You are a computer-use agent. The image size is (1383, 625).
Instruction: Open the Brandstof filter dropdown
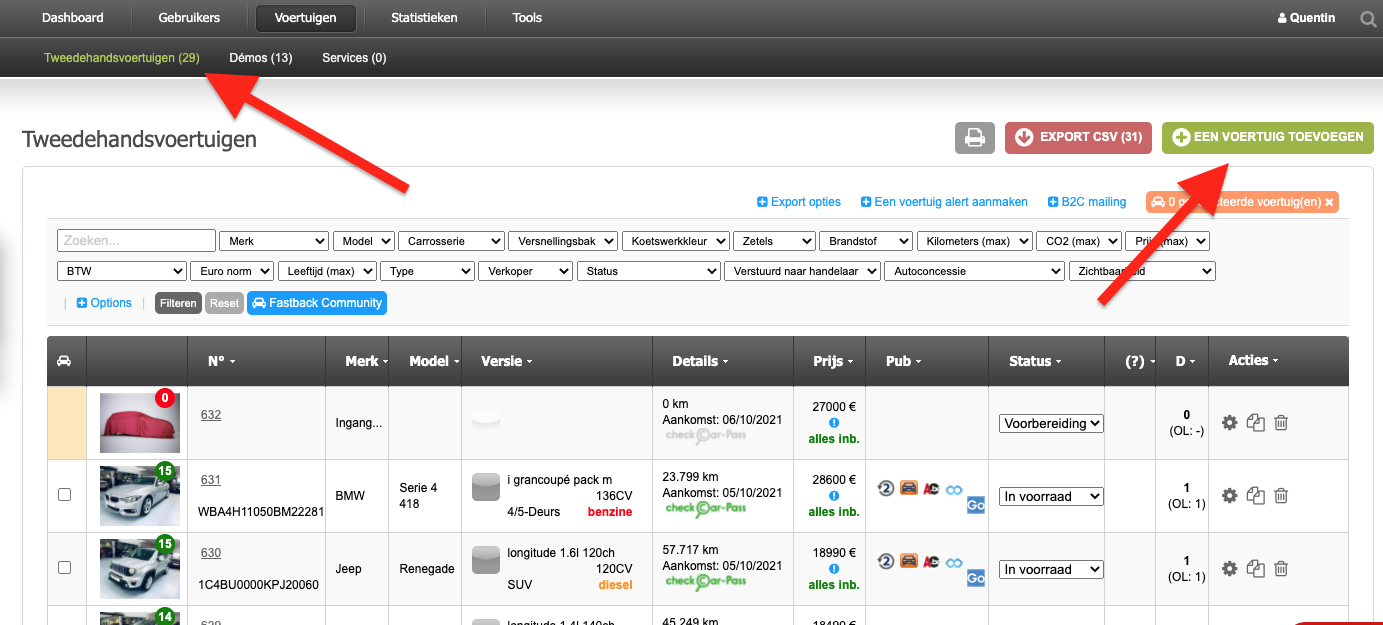(865, 241)
